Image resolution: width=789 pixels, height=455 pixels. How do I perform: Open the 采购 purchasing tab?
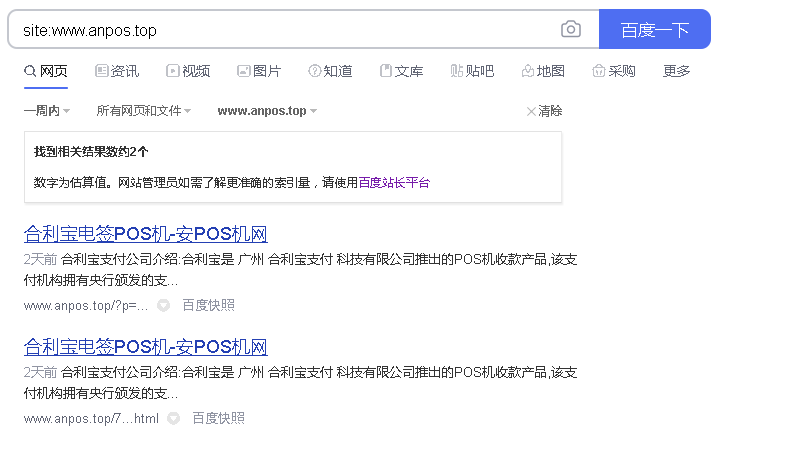[x=614, y=71]
